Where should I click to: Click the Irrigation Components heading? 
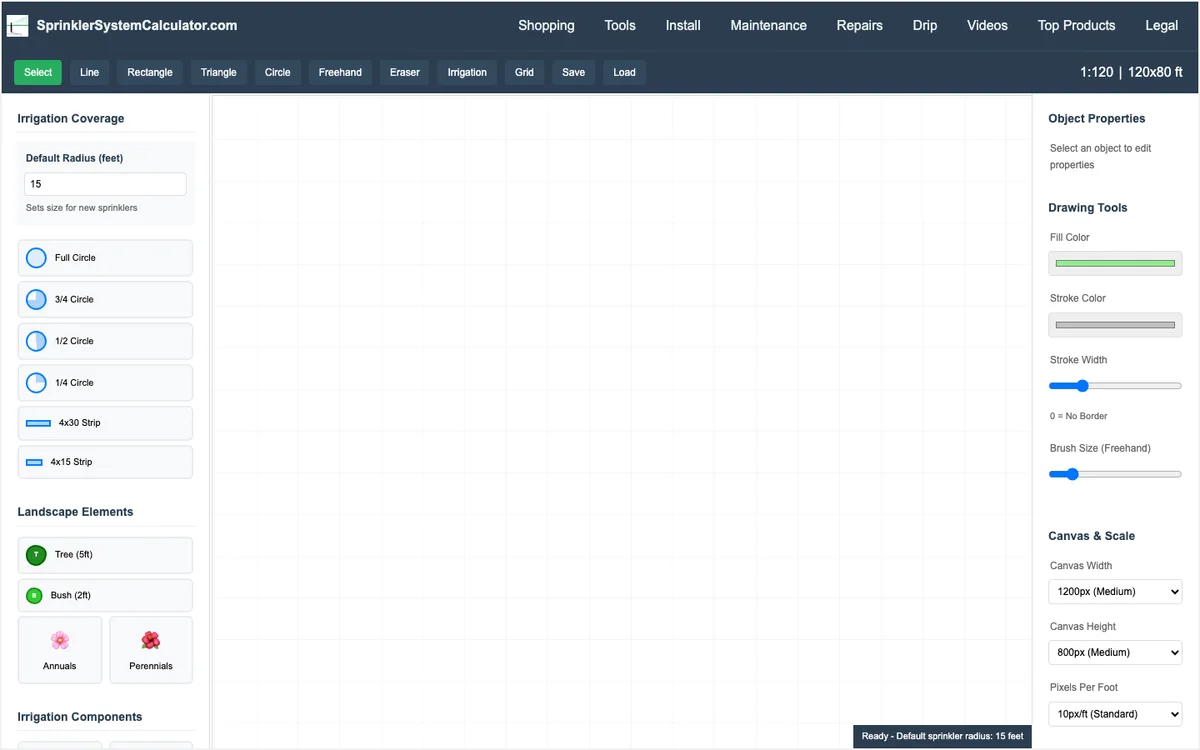pos(80,717)
